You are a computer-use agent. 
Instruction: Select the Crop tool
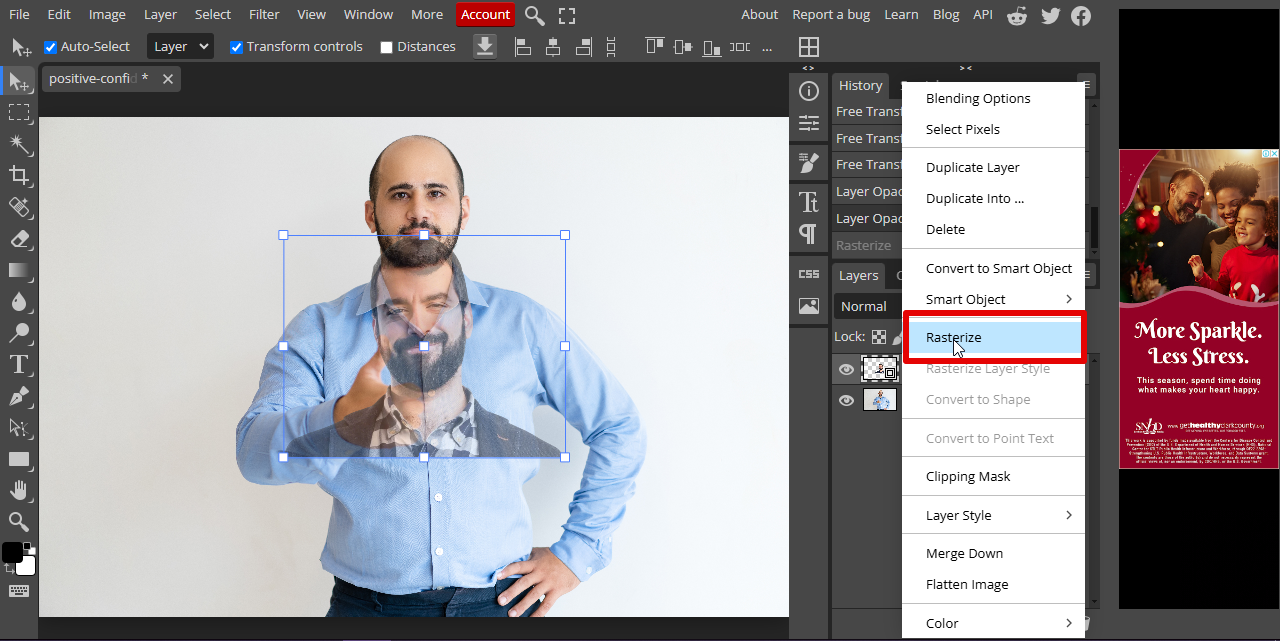pyautogui.click(x=19, y=176)
